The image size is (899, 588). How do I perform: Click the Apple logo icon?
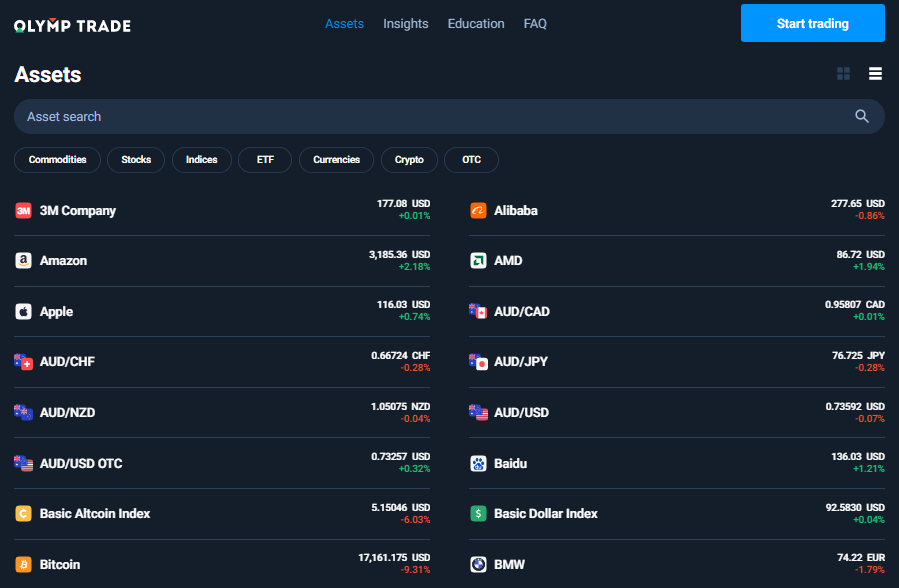point(23,312)
